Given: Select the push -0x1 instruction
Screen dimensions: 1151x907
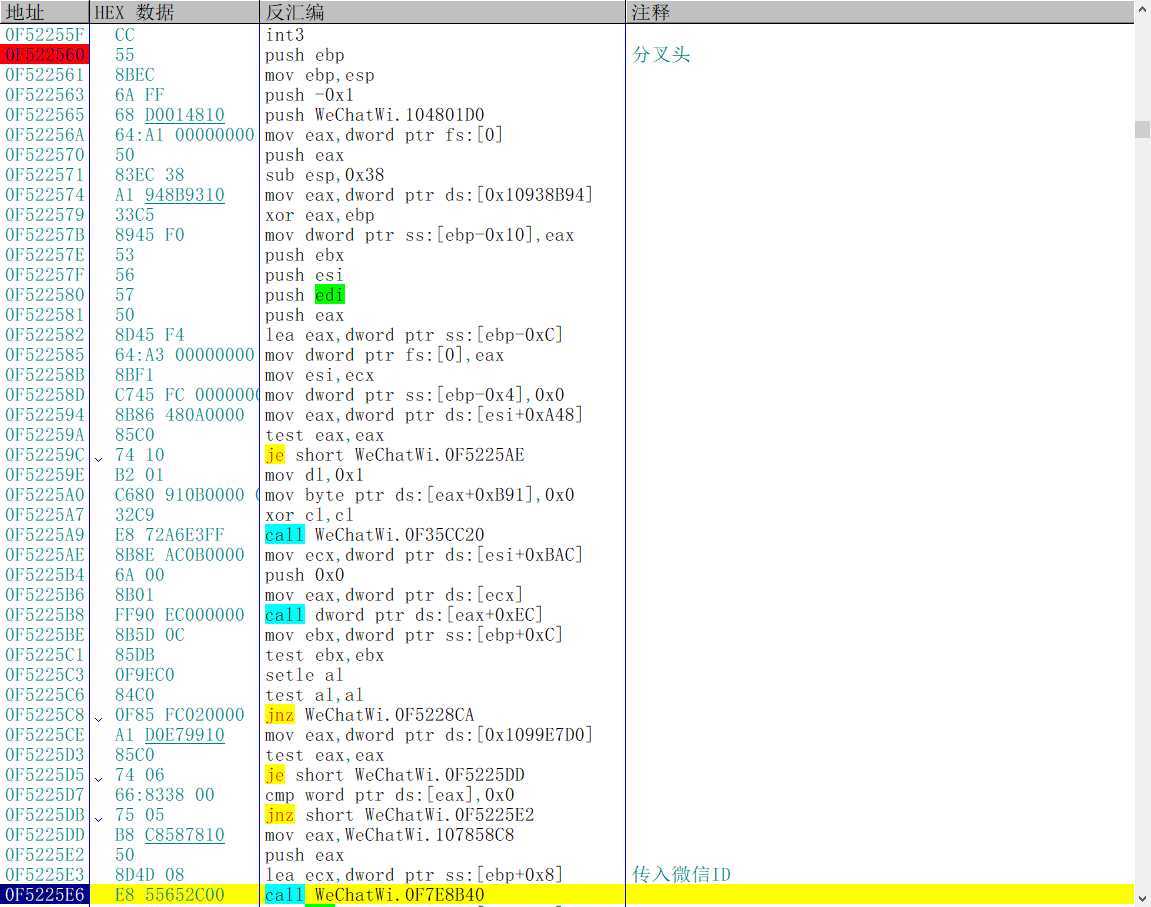Looking at the screenshot, I should [310, 95].
